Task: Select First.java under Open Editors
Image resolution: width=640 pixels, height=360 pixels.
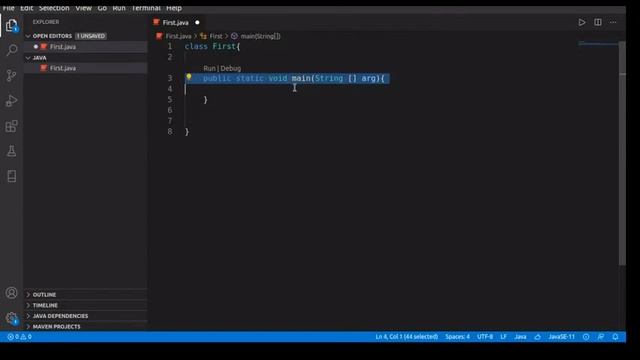Action: tap(86, 47)
